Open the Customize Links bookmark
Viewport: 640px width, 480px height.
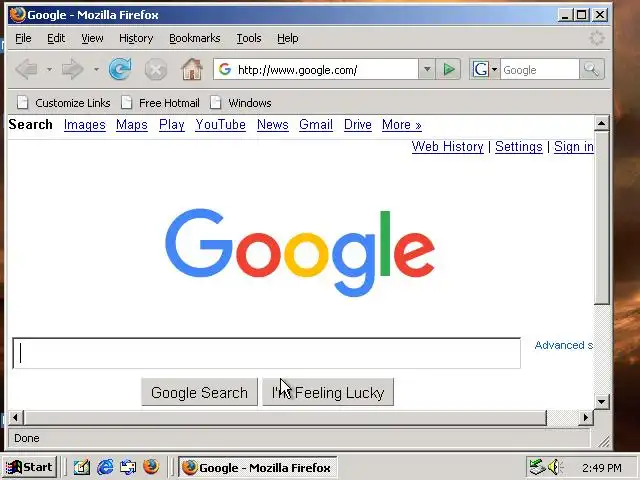click(x=64, y=103)
